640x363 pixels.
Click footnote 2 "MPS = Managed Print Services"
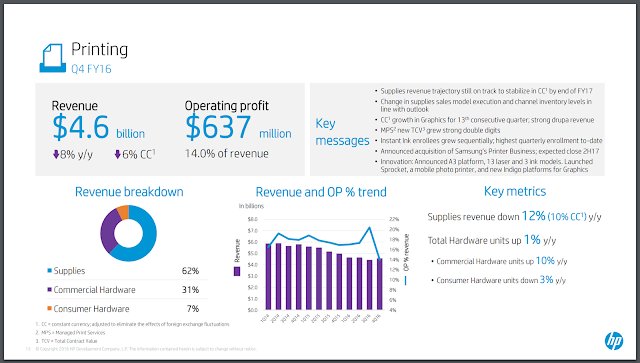click(x=70, y=332)
